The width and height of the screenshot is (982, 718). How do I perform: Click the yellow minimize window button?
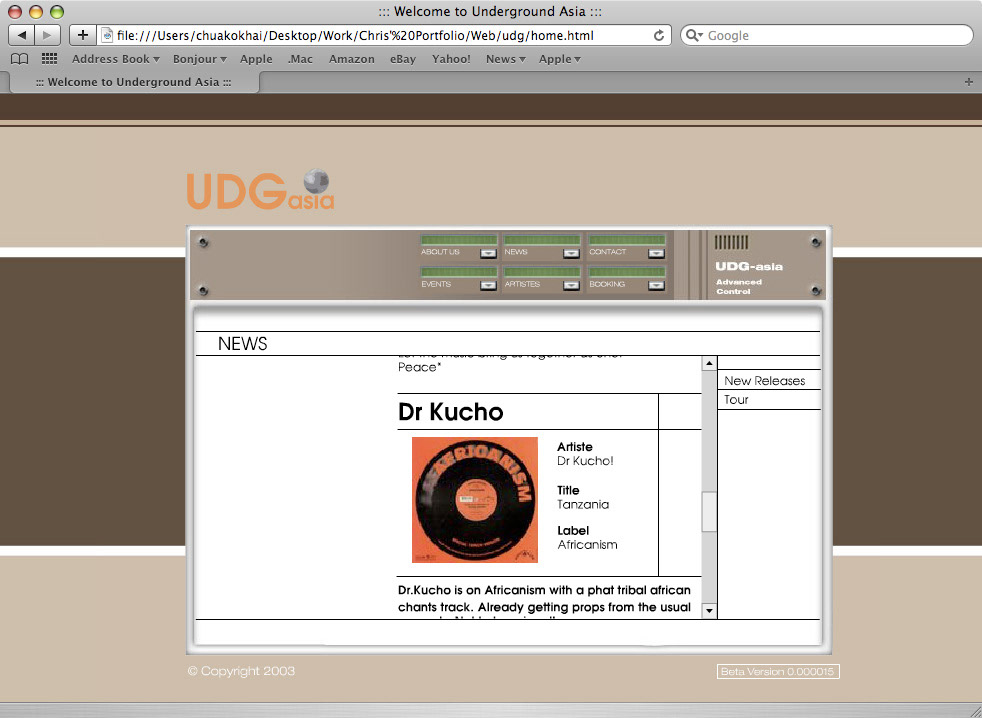tap(36, 11)
